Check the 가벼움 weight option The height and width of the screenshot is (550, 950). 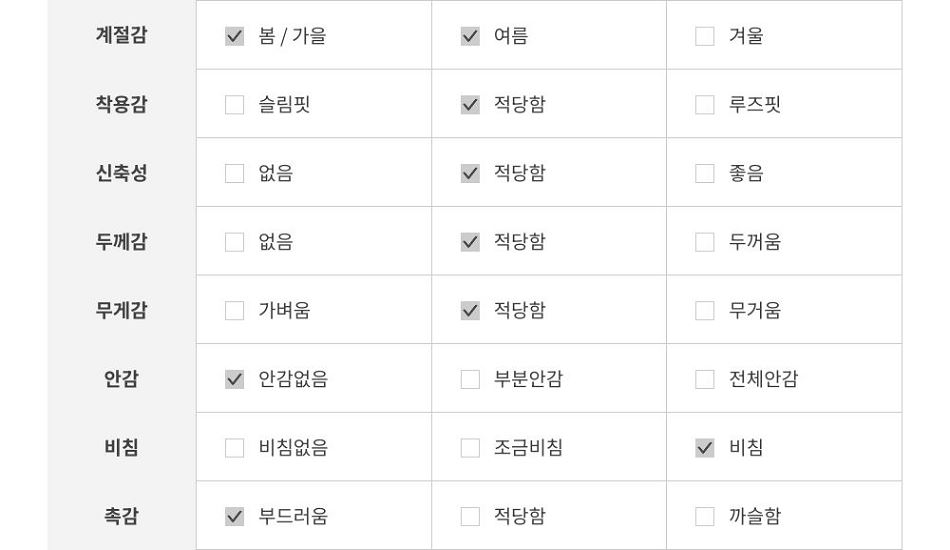(234, 311)
